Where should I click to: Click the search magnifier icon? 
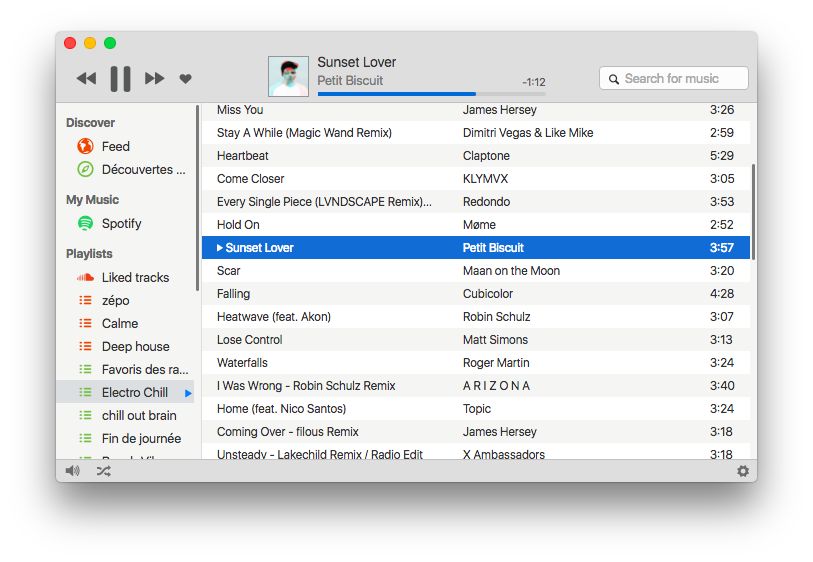(x=613, y=79)
